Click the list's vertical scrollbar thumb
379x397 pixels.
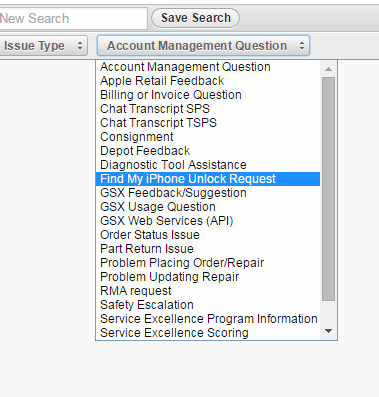coord(328,189)
